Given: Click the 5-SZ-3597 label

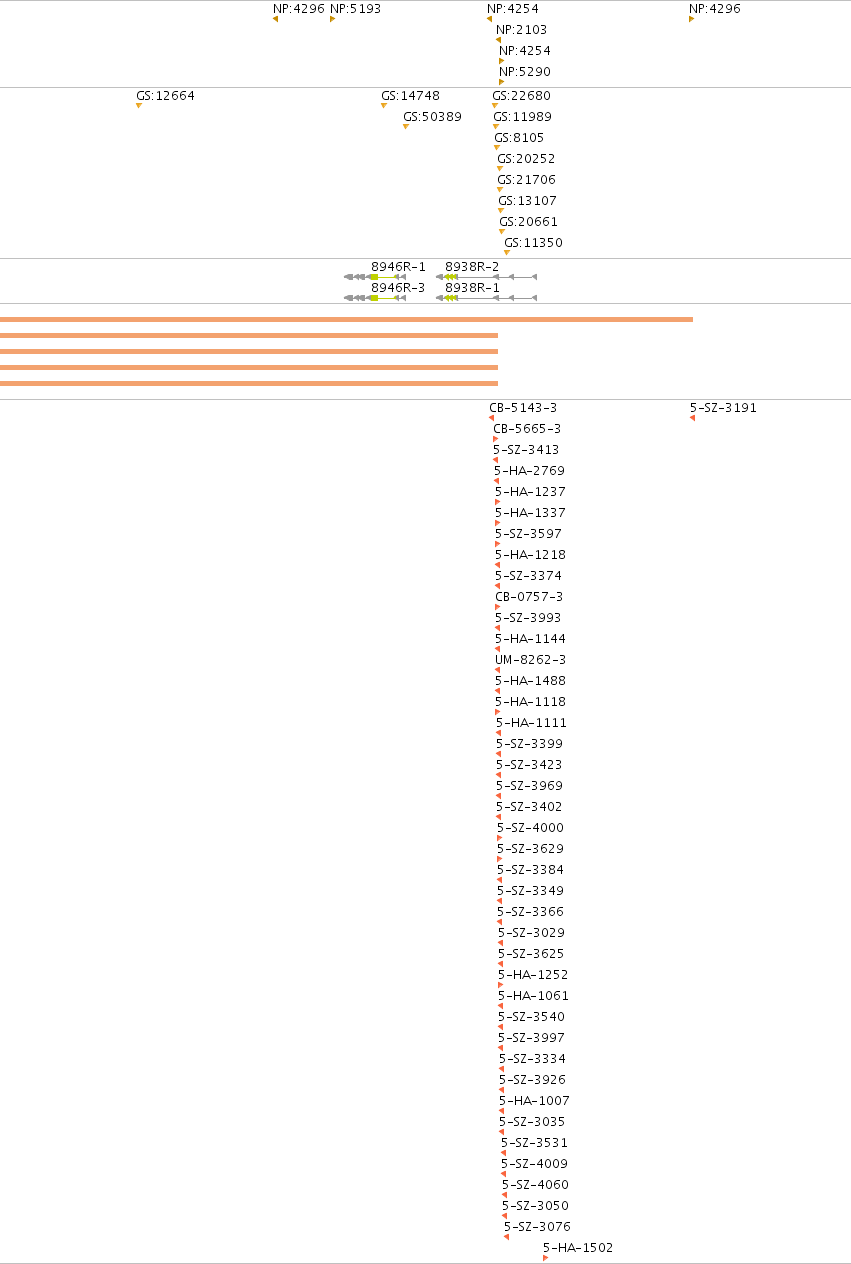Looking at the screenshot, I should (528, 534).
